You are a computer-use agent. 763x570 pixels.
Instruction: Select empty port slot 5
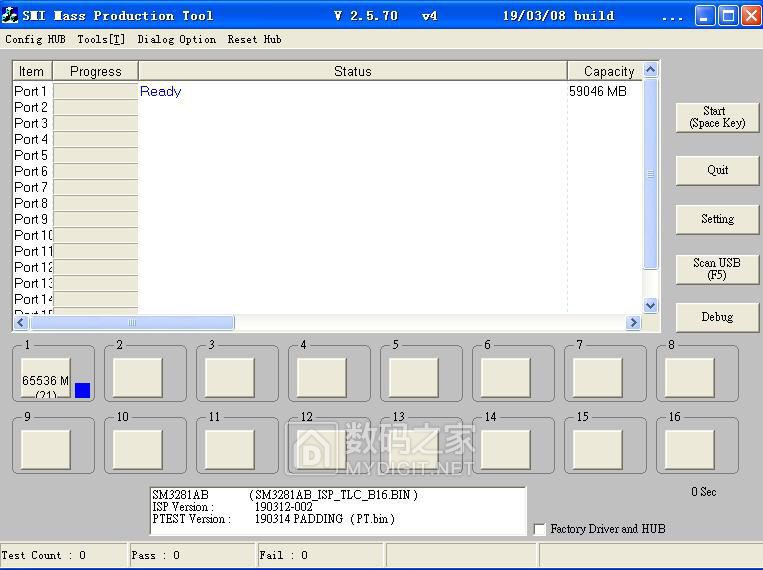click(x=414, y=378)
